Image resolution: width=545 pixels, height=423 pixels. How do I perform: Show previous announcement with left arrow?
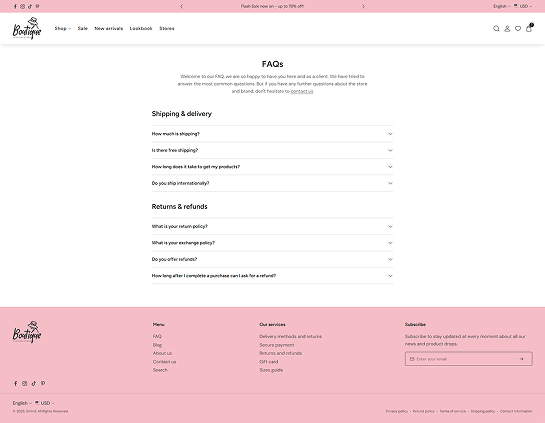coord(181,6)
